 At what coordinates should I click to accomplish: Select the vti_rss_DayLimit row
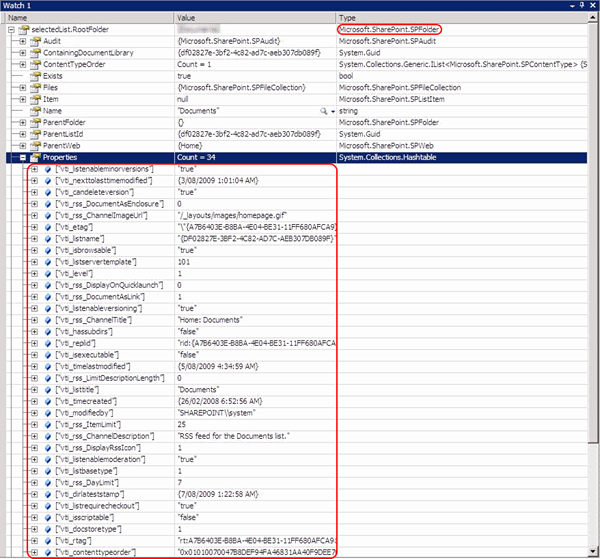tap(297, 482)
